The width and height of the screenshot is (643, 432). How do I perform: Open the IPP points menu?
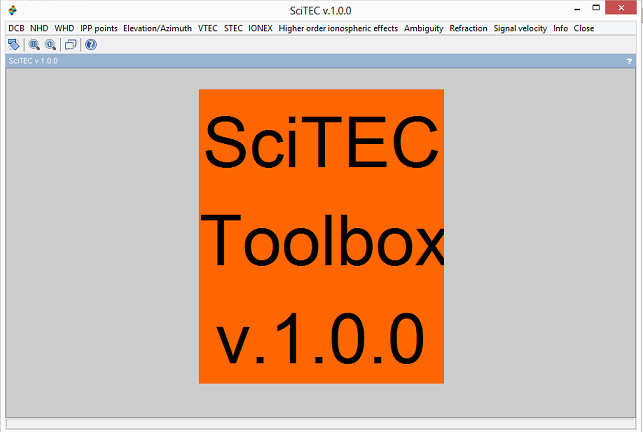click(99, 28)
